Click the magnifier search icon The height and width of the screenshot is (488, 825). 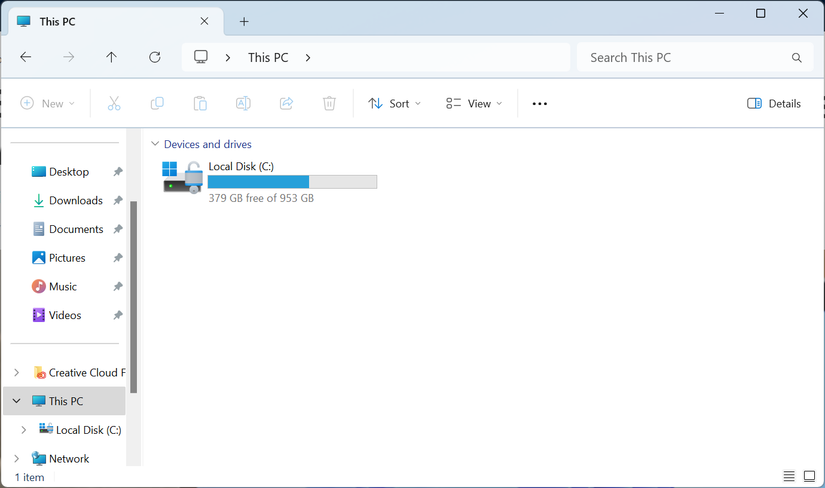797,57
